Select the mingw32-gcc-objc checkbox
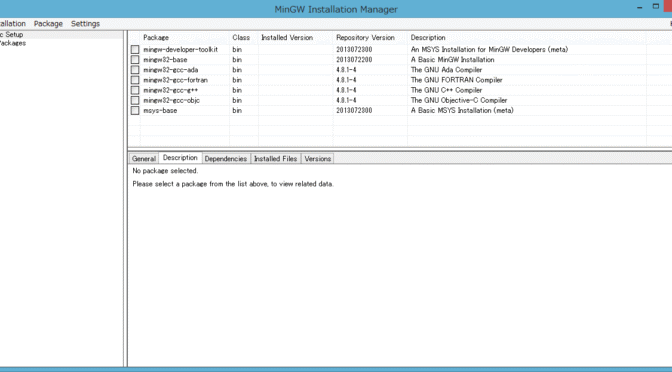 135,100
